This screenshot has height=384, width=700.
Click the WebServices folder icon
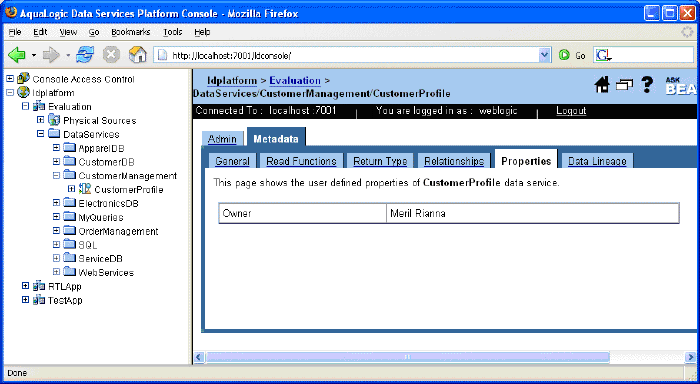point(70,271)
